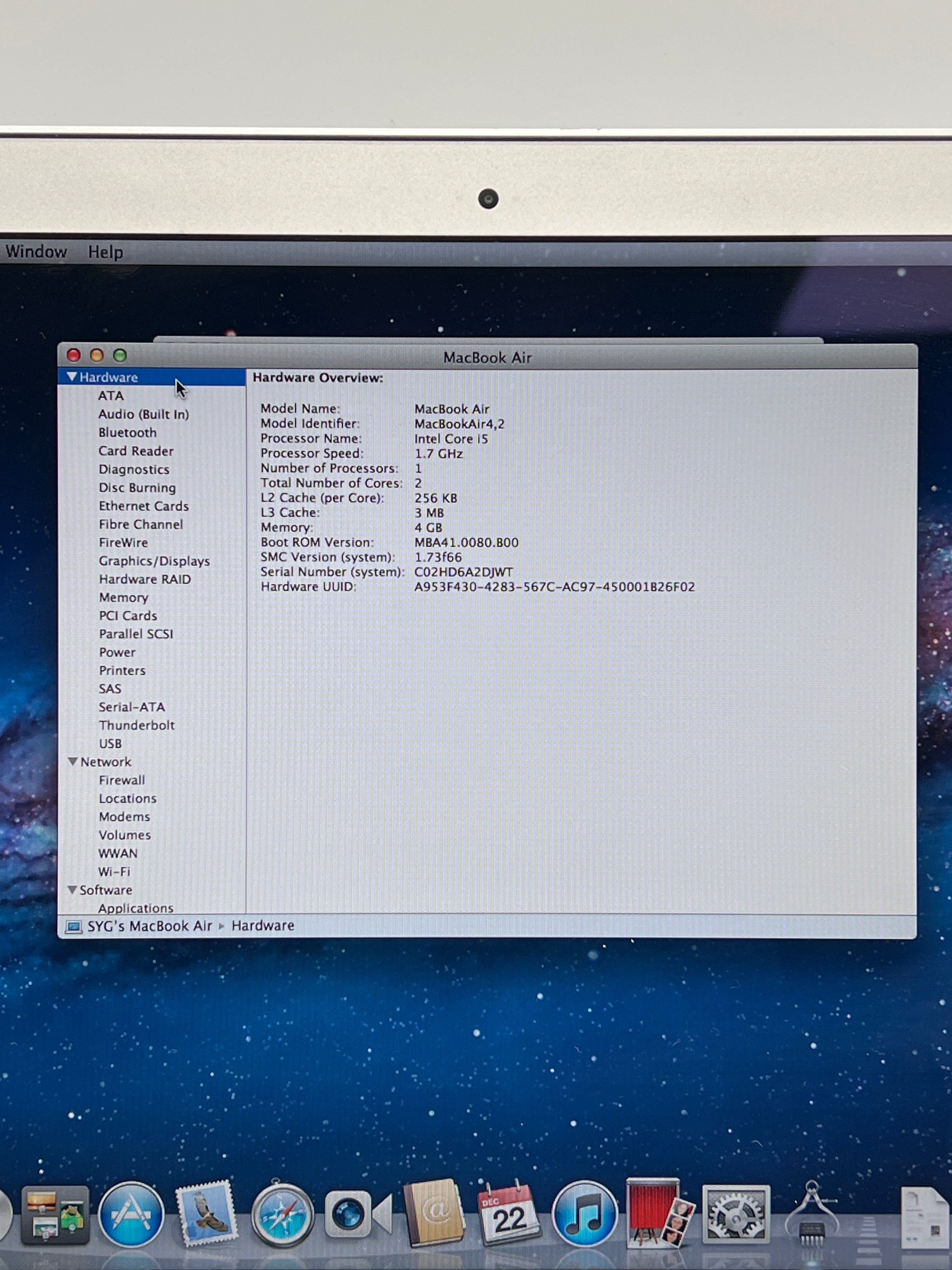Collapse the Network section triangle
This screenshot has width=952, height=1270.
tap(72, 761)
